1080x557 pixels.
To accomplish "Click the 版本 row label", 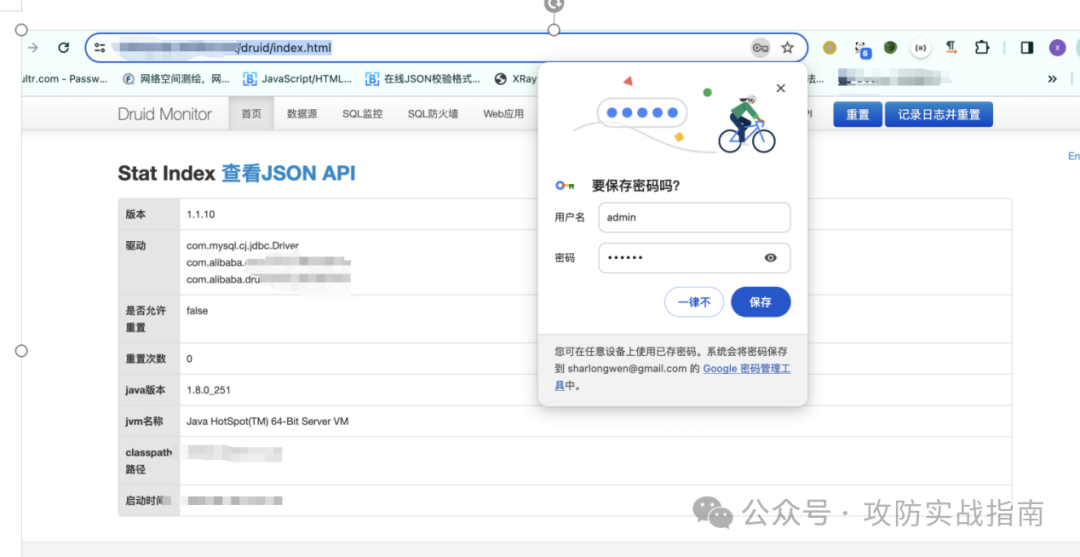I will pyautogui.click(x=136, y=214).
